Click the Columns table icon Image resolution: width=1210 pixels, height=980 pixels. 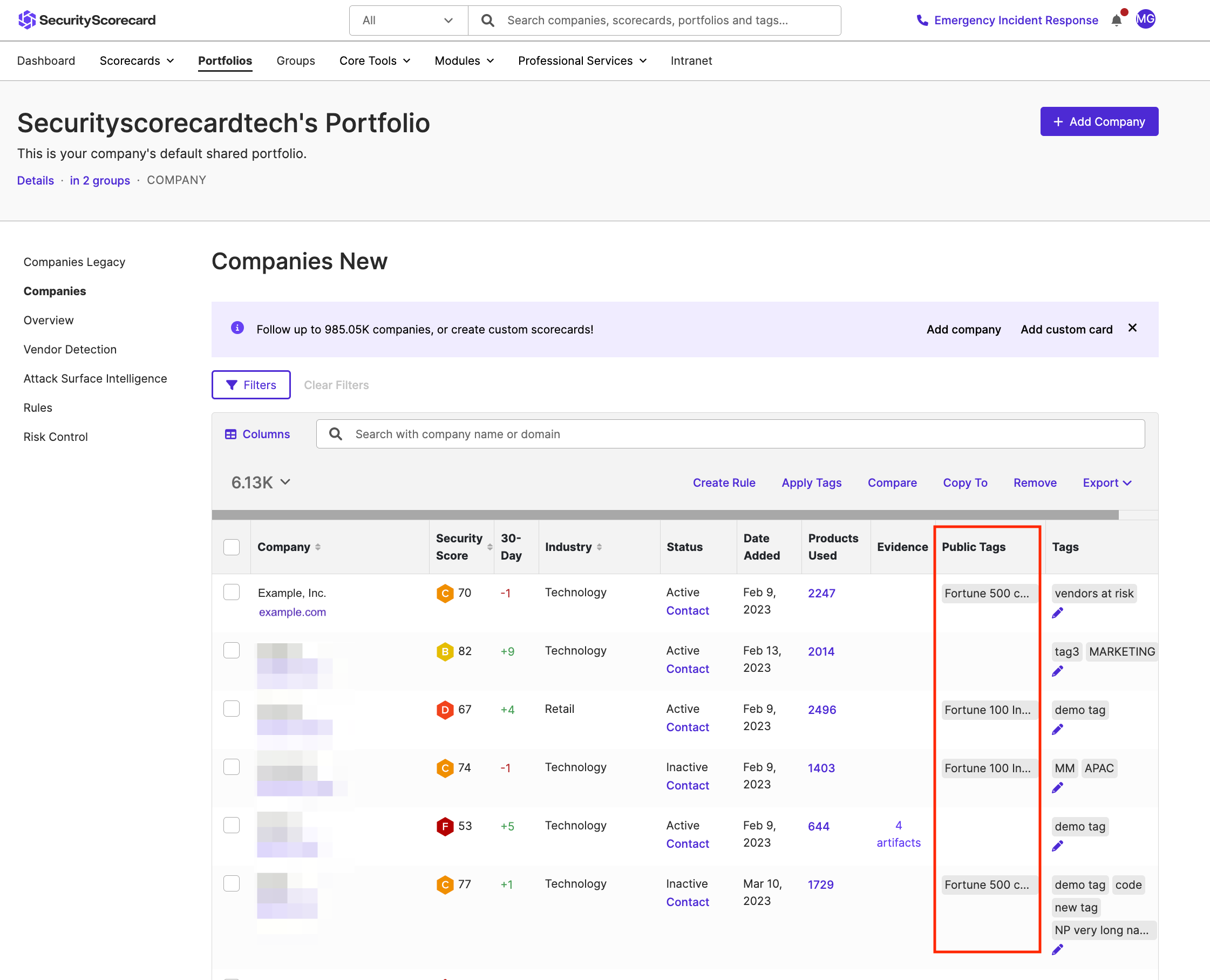coord(230,434)
